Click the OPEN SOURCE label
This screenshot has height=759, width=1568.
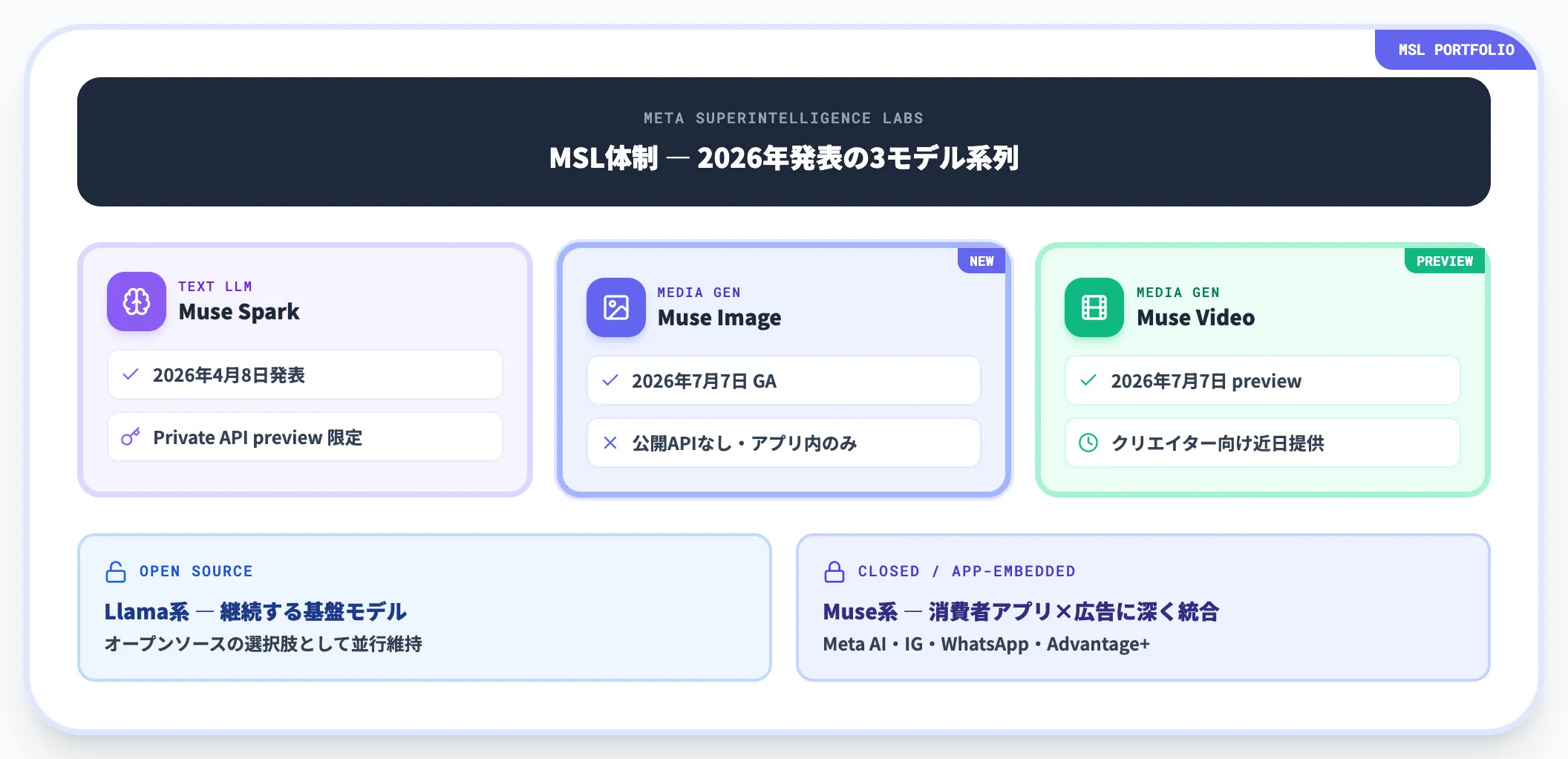(196, 571)
